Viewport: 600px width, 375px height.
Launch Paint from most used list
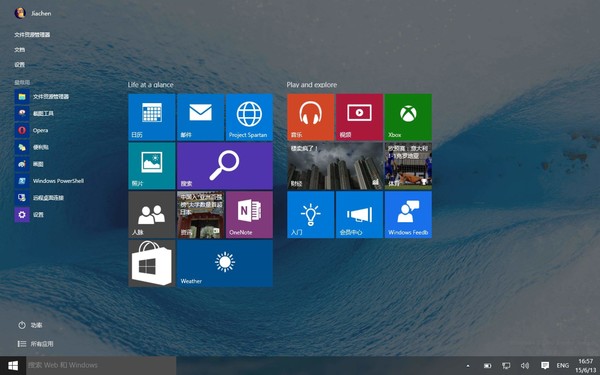(x=29, y=164)
